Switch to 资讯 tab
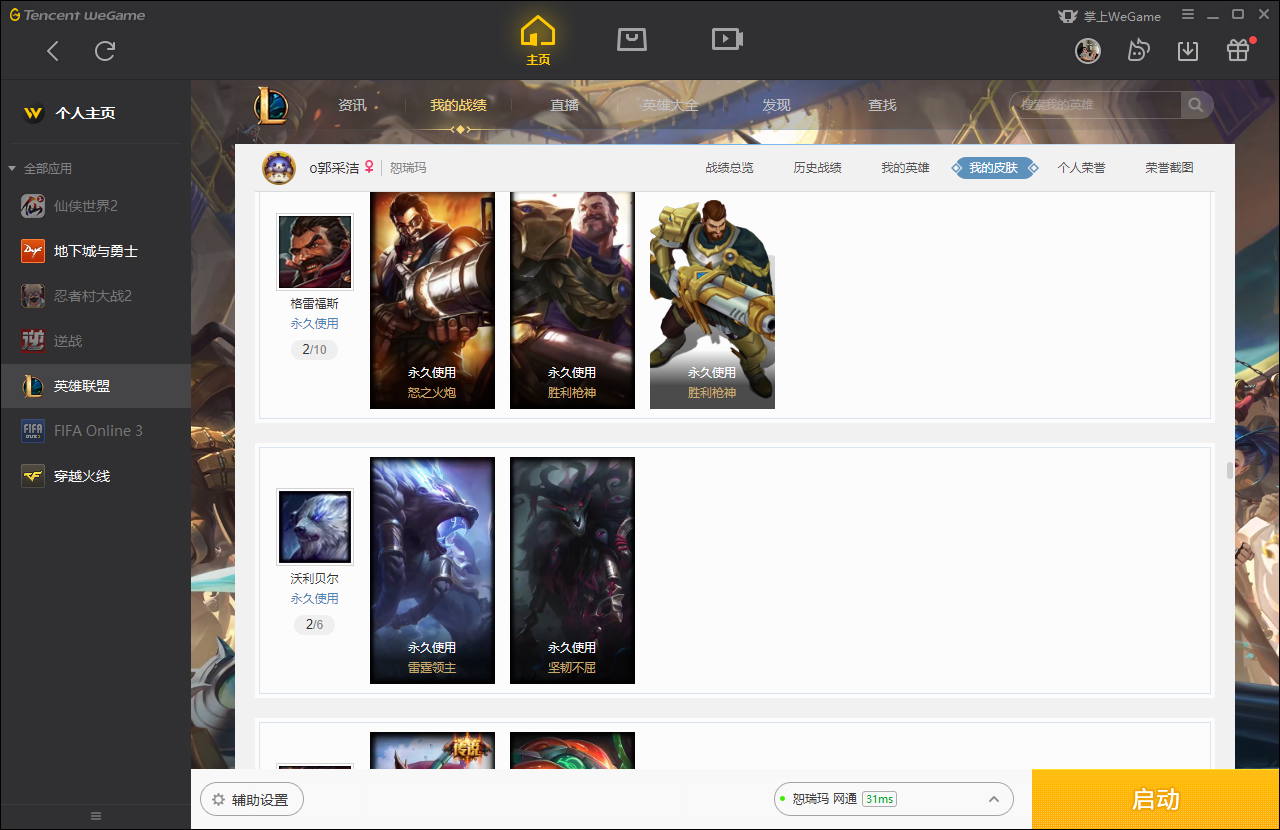The height and width of the screenshot is (830, 1280). tap(352, 105)
